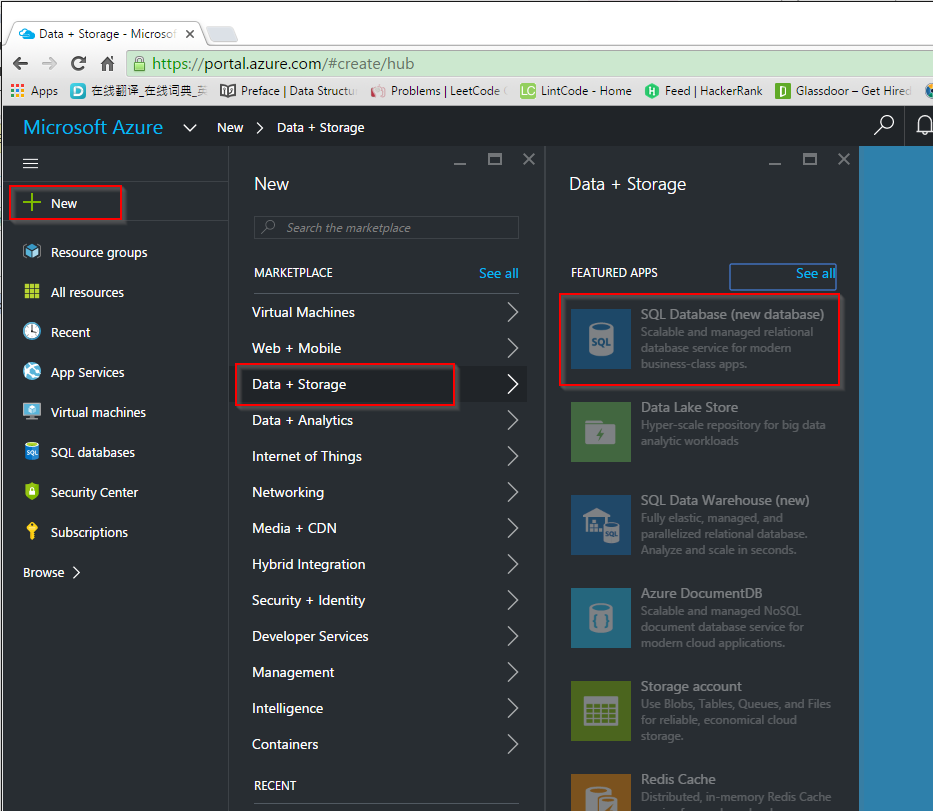Close the Data + Storage blade
The width and height of the screenshot is (933, 811).
pos(843,159)
